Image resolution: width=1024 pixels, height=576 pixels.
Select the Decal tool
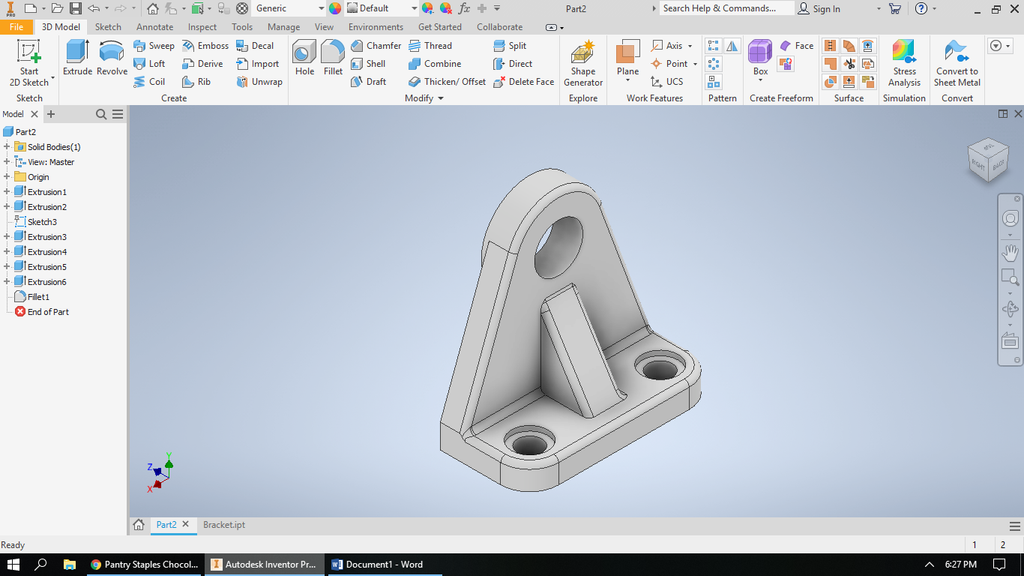255,46
